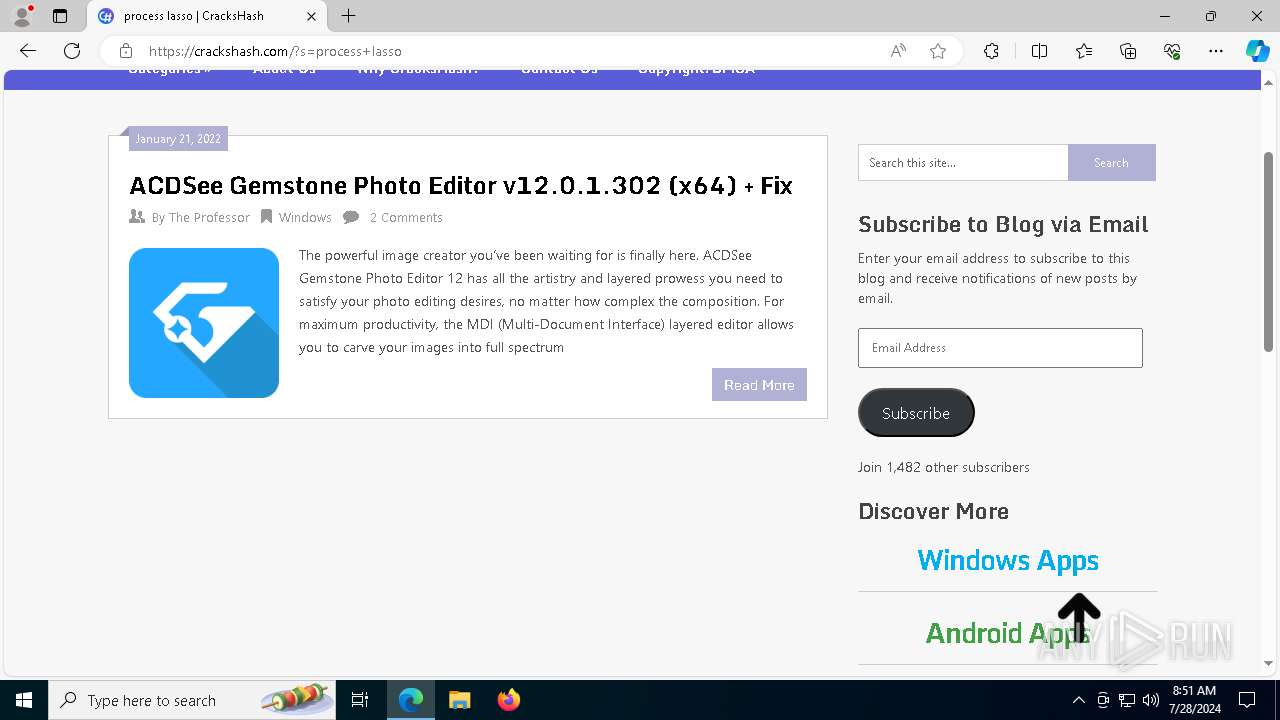Click Read More on ACDSee post
The image size is (1280, 720).
tap(759, 385)
